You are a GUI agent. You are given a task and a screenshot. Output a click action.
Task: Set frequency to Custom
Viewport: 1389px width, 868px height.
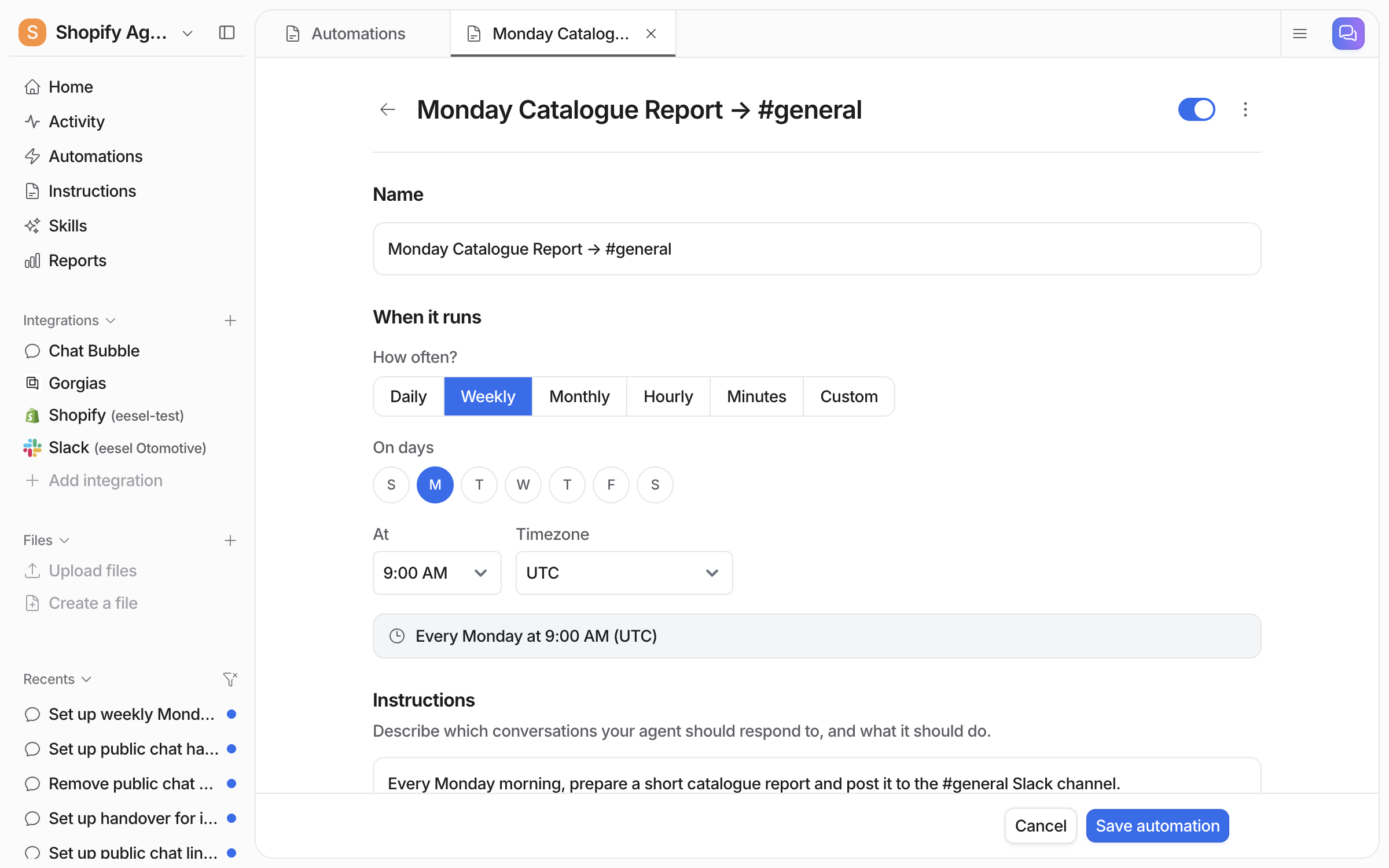(849, 396)
